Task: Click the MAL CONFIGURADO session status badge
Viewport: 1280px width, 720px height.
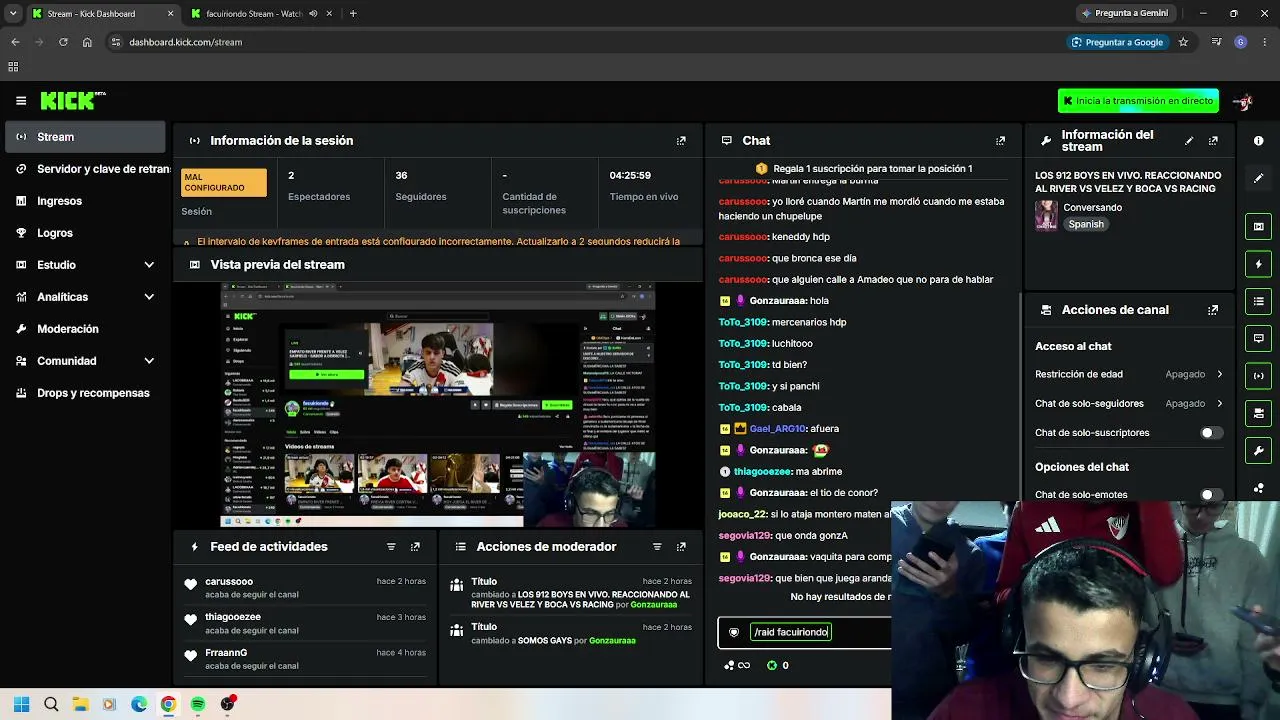Action: (x=224, y=183)
